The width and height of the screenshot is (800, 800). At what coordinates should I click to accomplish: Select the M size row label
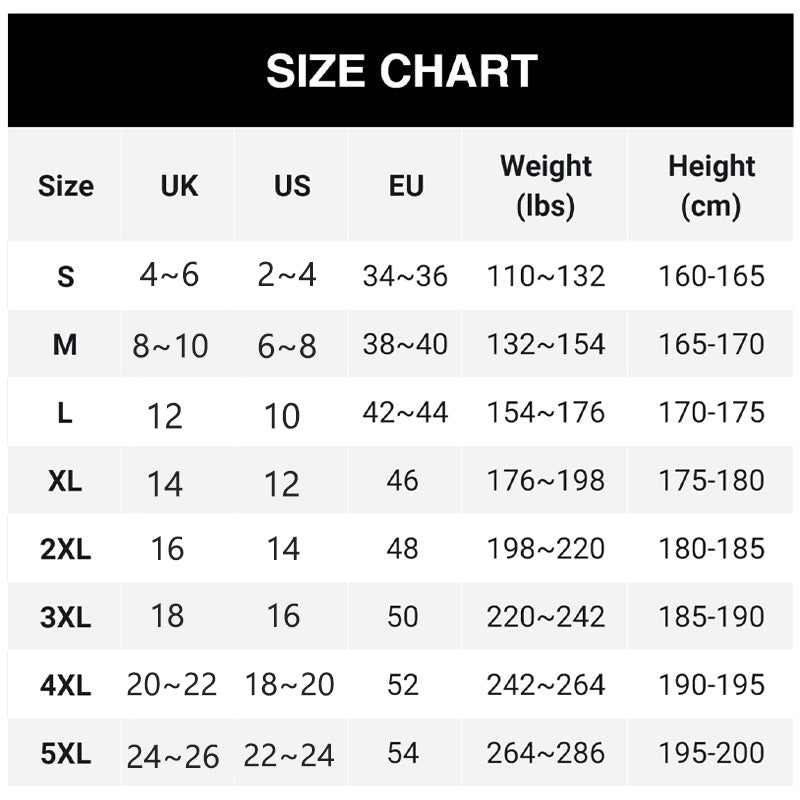click(x=65, y=344)
